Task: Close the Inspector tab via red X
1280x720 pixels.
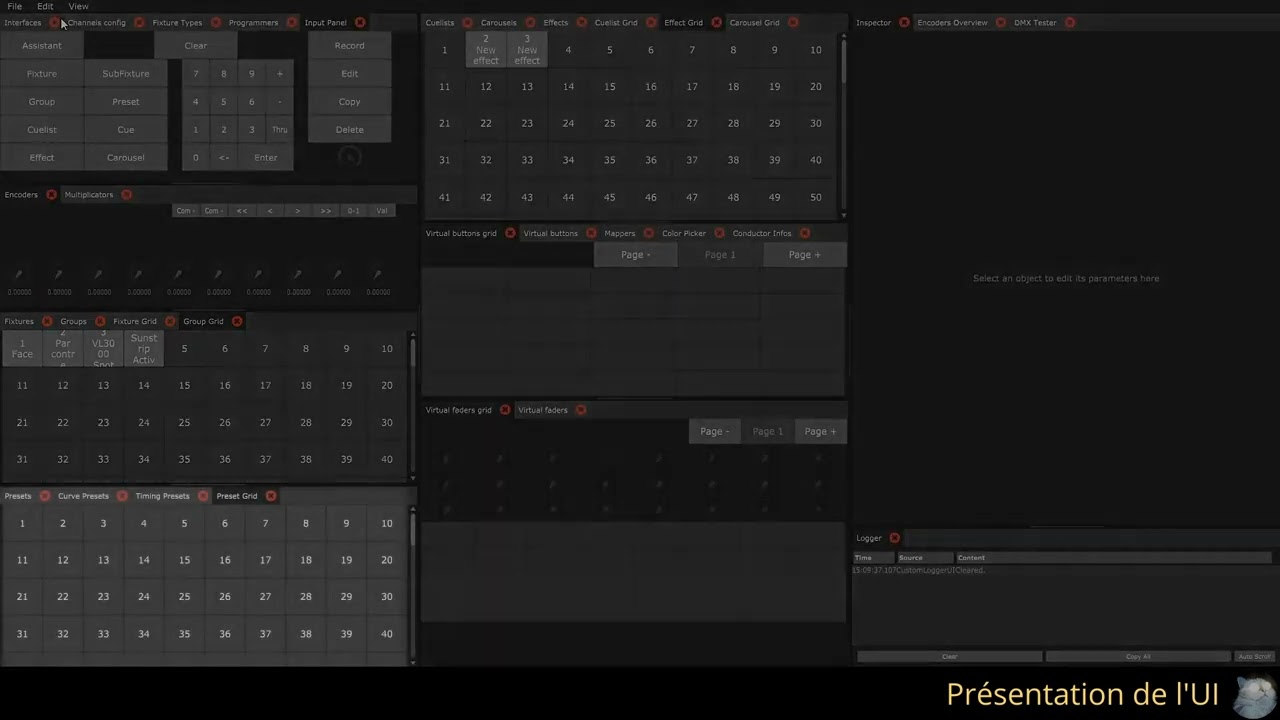Action: (904, 22)
